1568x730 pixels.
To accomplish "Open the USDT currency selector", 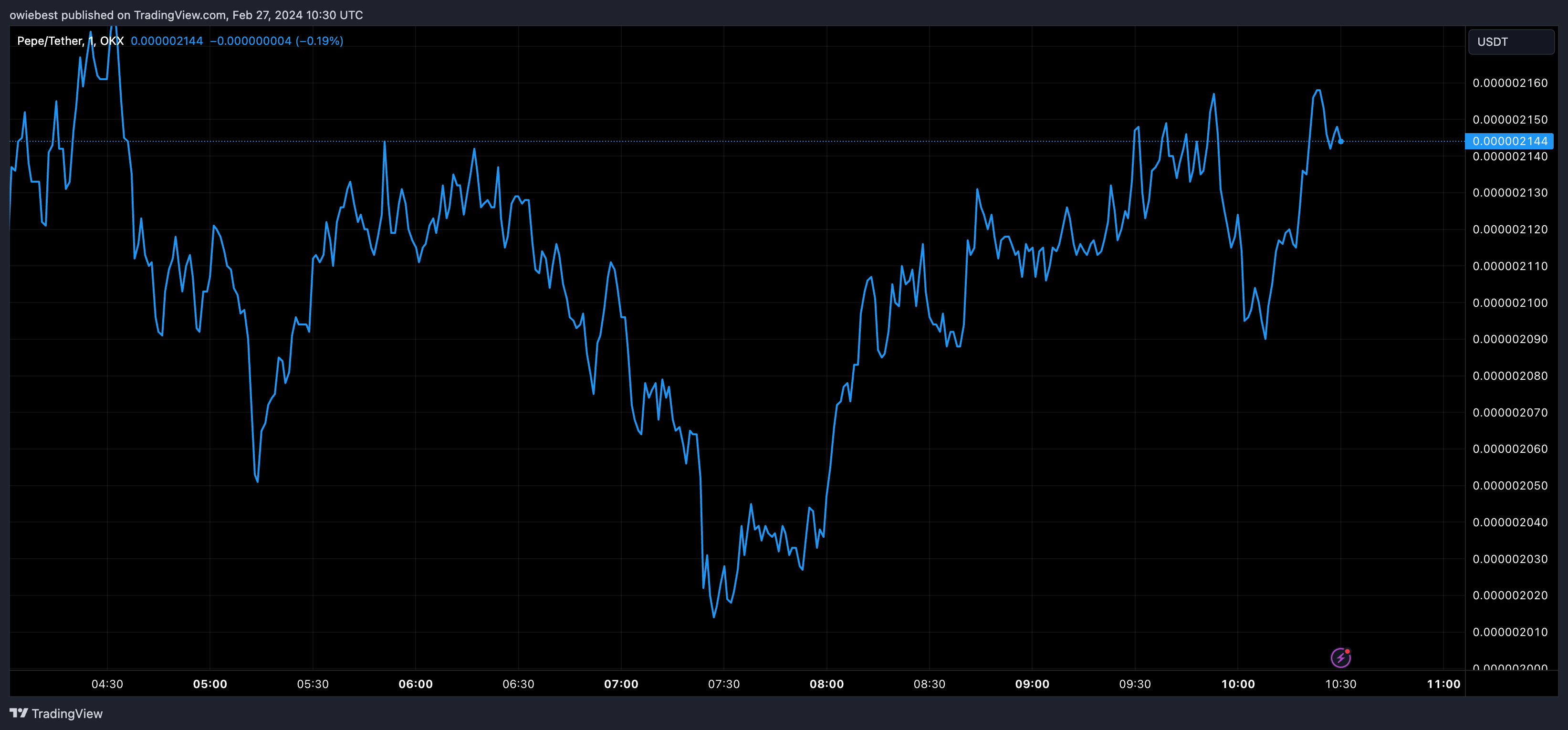I will pyautogui.click(x=1511, y=42).
